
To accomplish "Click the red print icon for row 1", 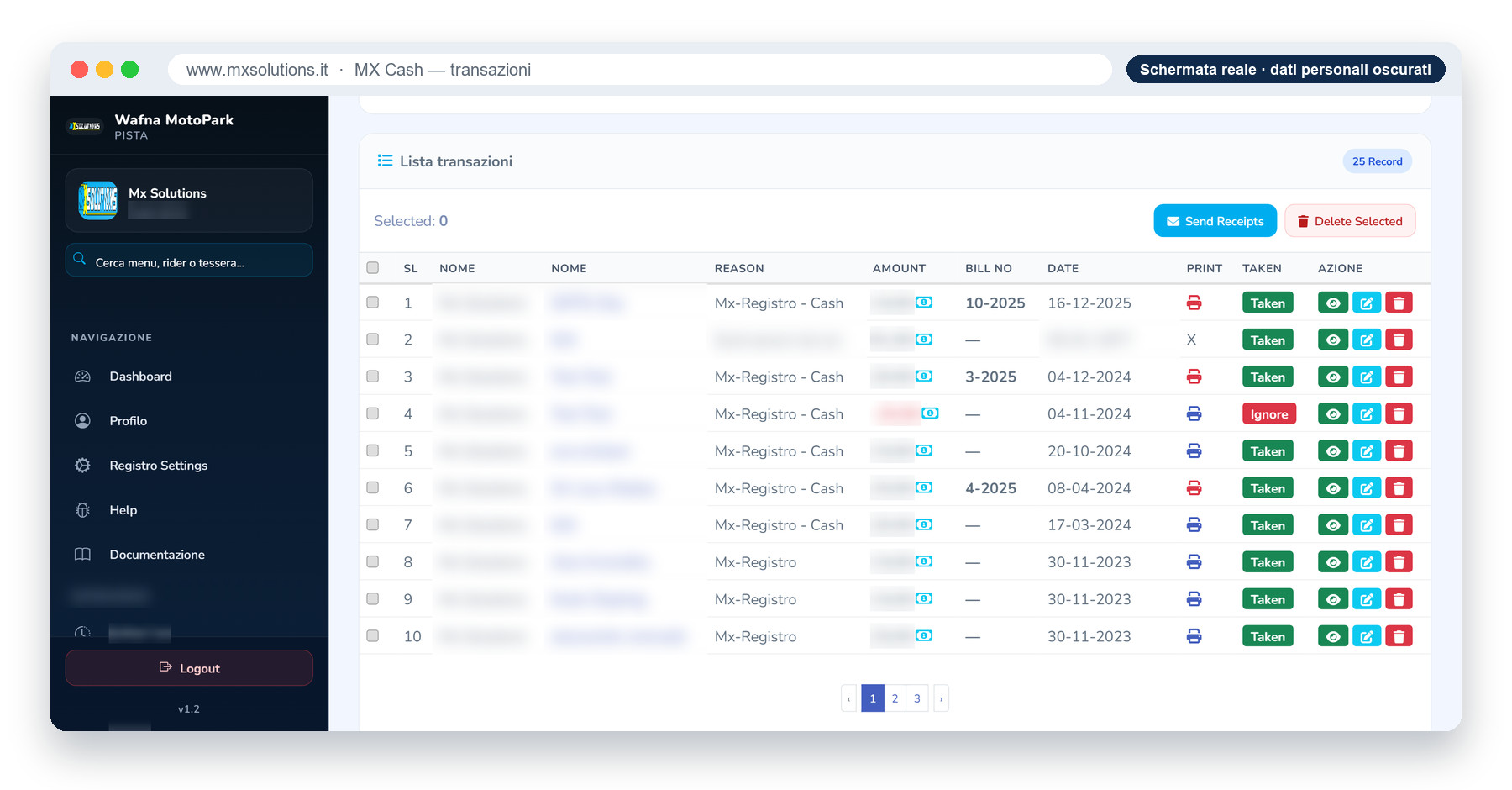I will (x=1194, y=303).
